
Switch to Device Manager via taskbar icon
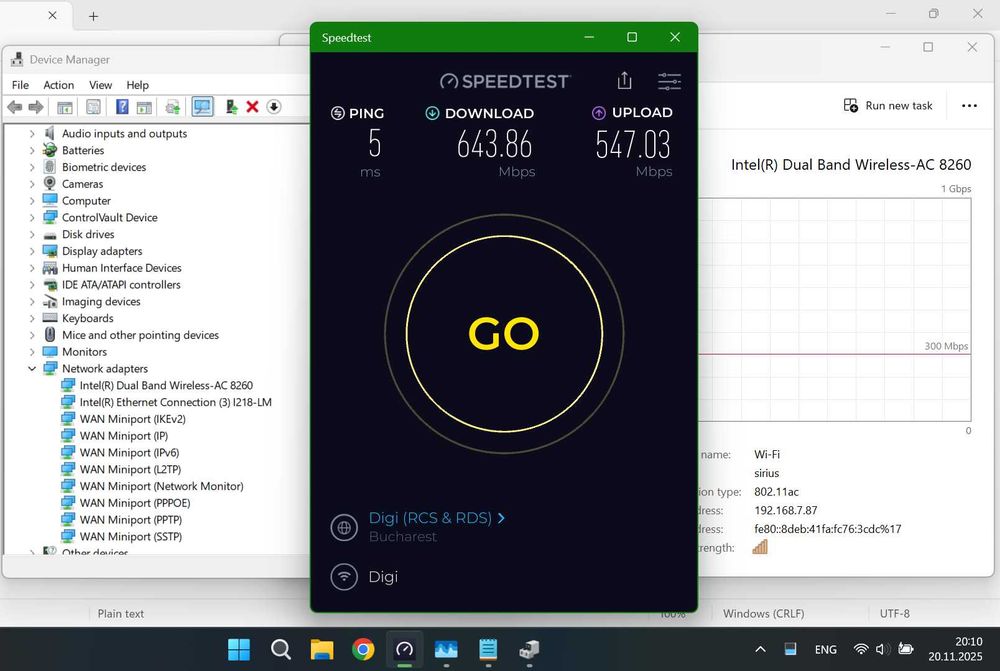529,649
